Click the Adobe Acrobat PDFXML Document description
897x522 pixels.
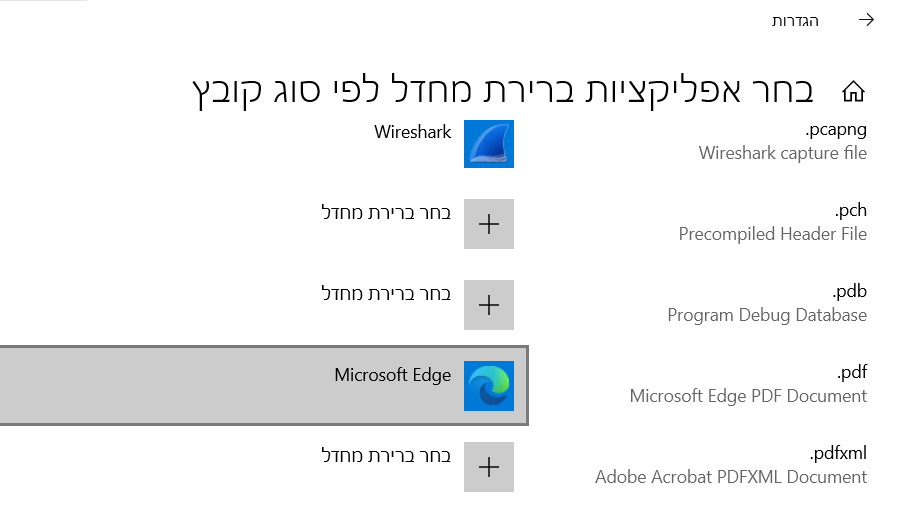click(x=731, y=477)
